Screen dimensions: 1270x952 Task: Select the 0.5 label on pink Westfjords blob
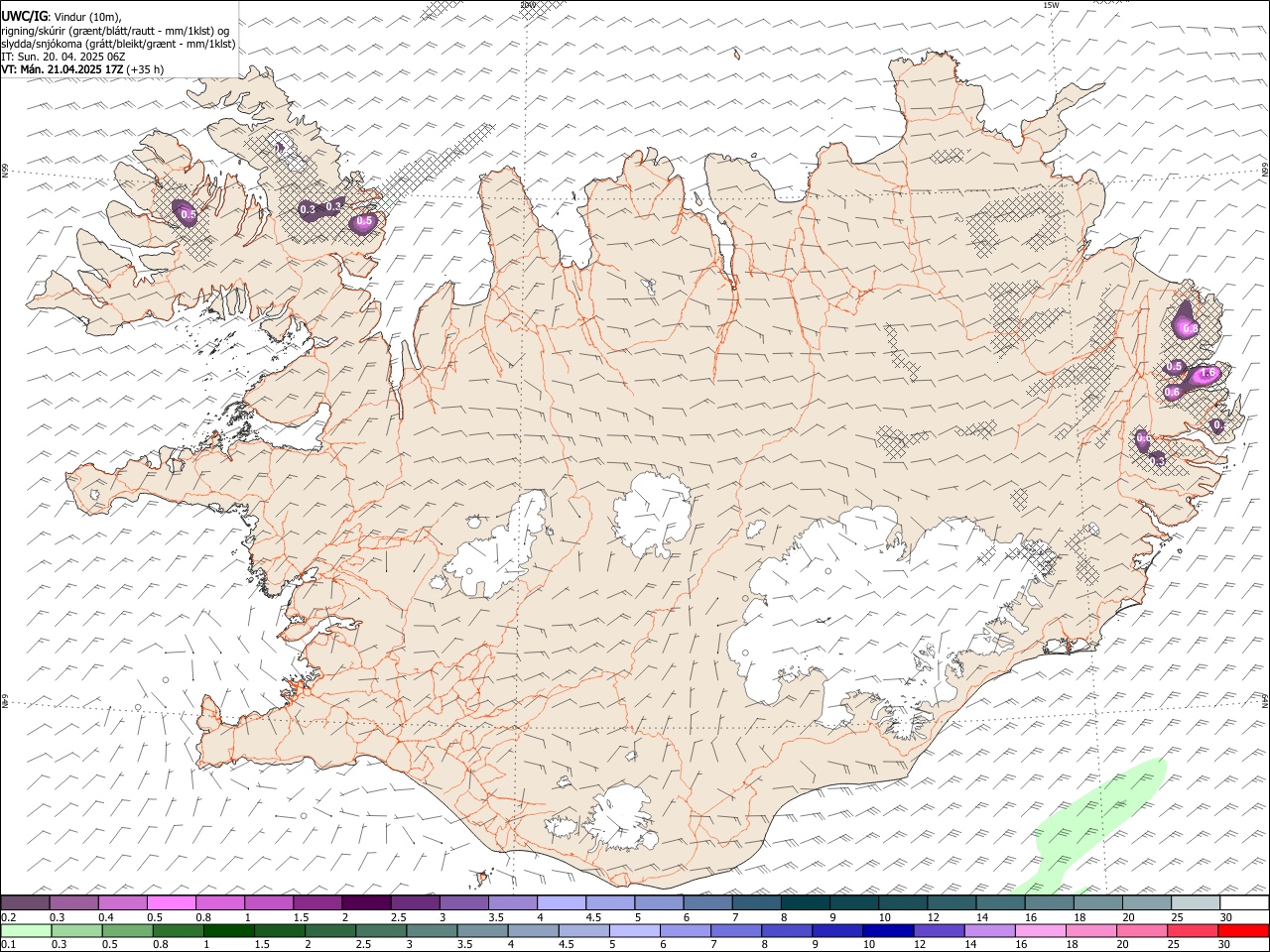pos(364,221)
